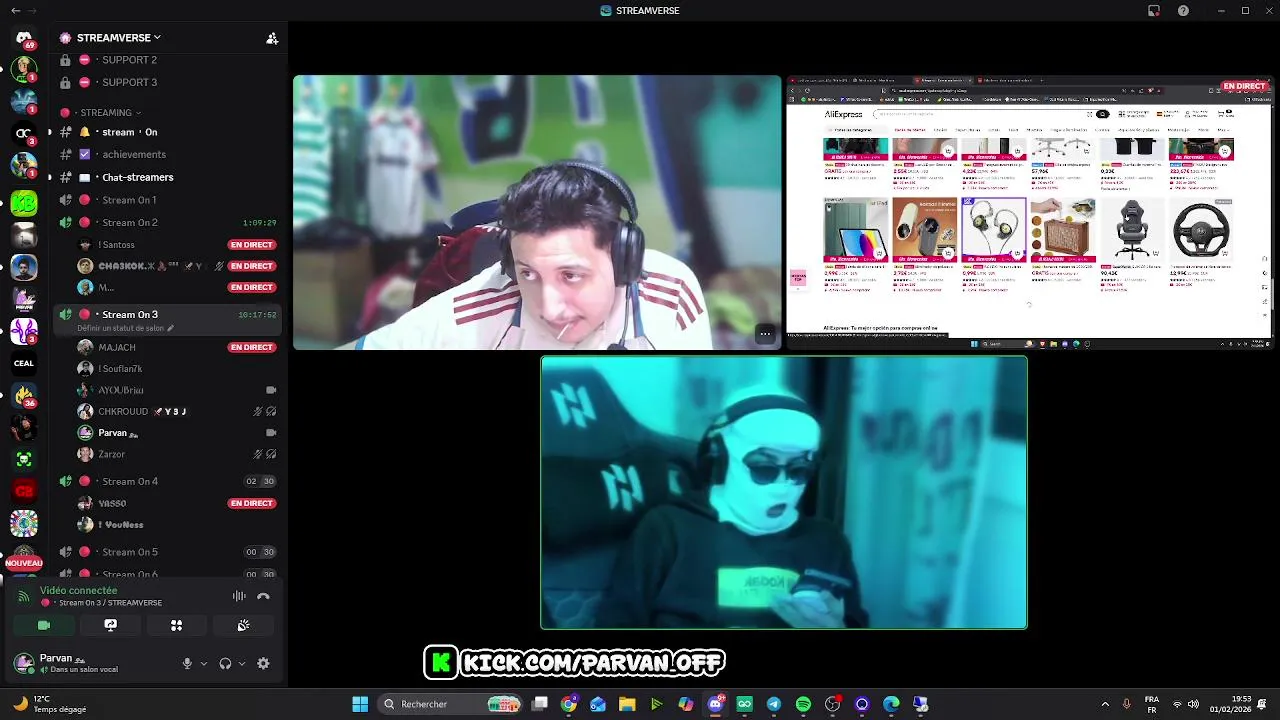Open the green KB server icon

click(x=24, y=203)
